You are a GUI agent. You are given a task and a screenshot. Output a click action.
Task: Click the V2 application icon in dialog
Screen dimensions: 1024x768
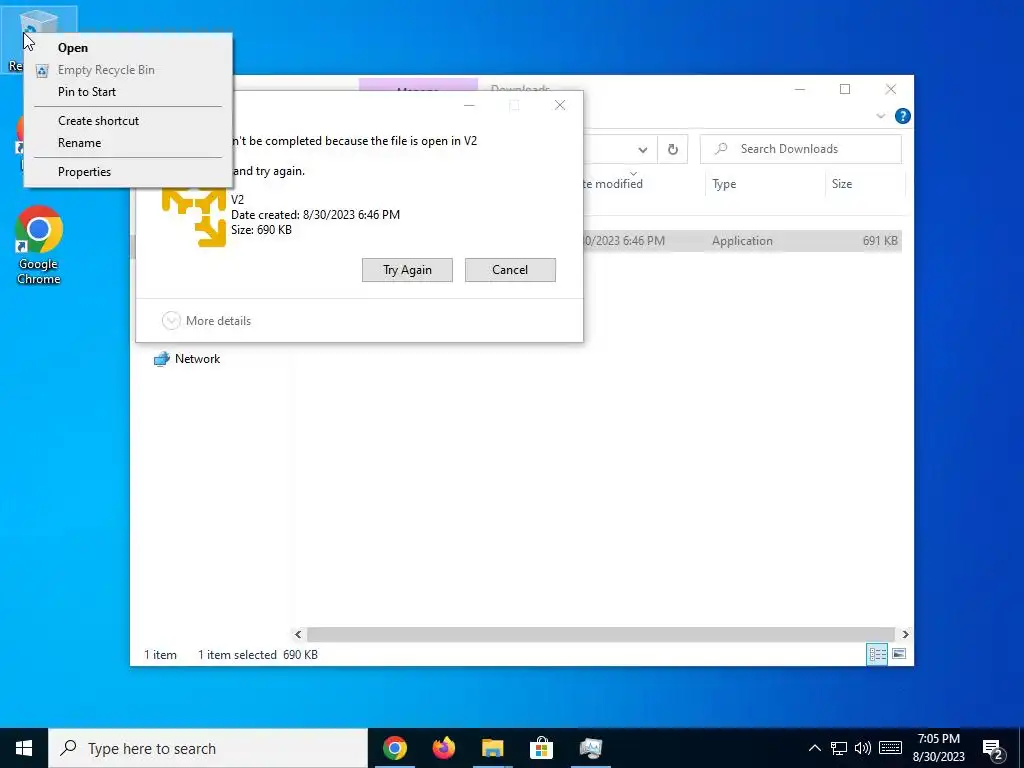pos(194,218)
